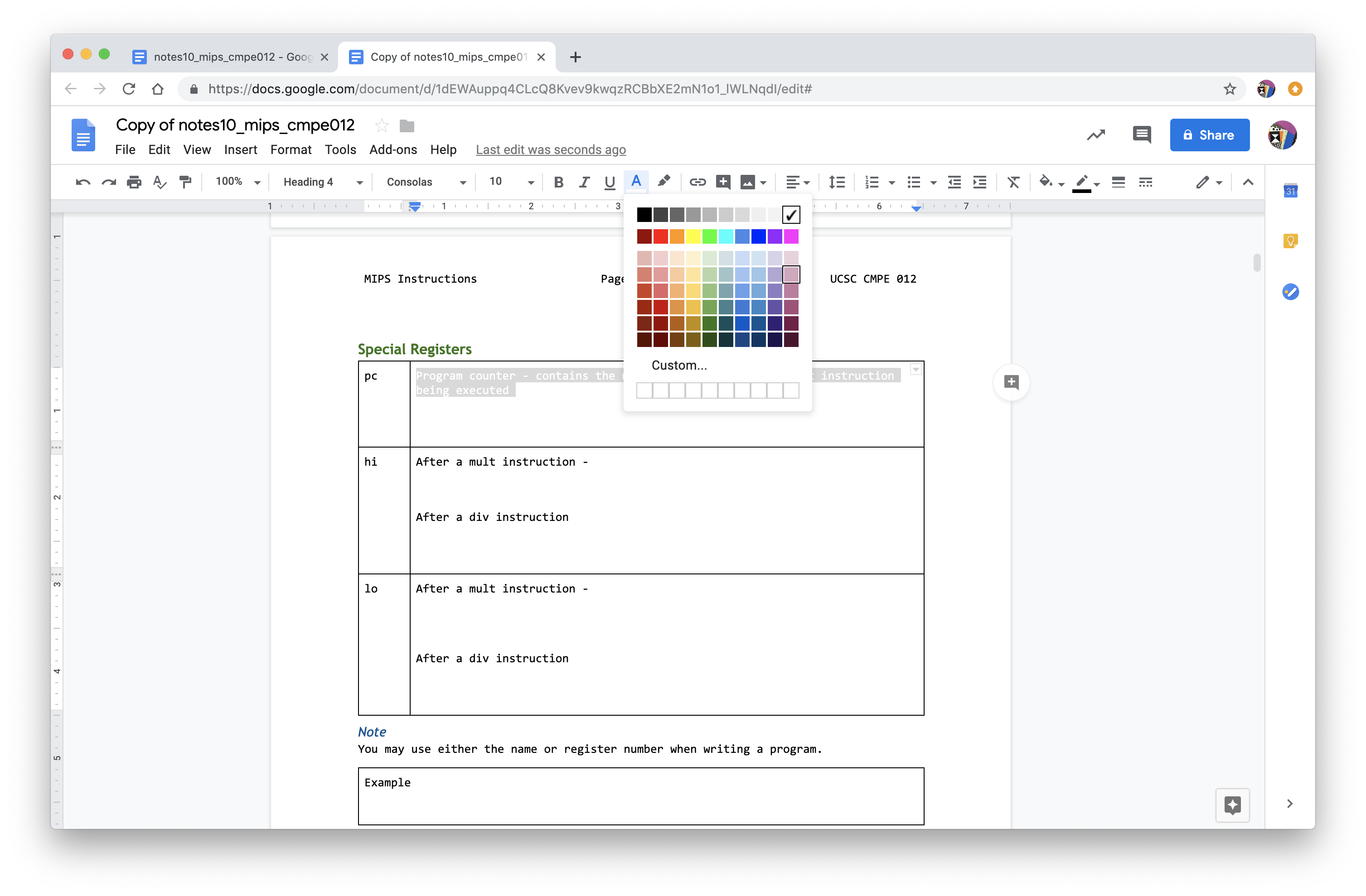Toggle bold formatting
The width and height of the screenshot is (1366, 896).
pyautogui.click(x=558, y=182)
